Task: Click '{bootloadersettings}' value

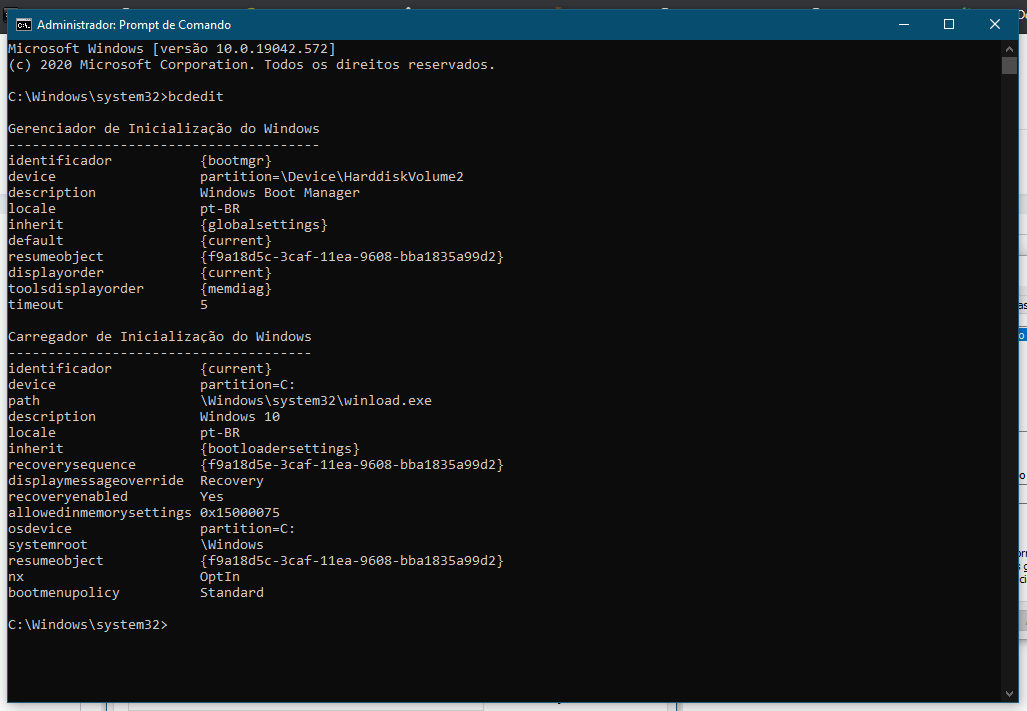Action: pos(280,449)
